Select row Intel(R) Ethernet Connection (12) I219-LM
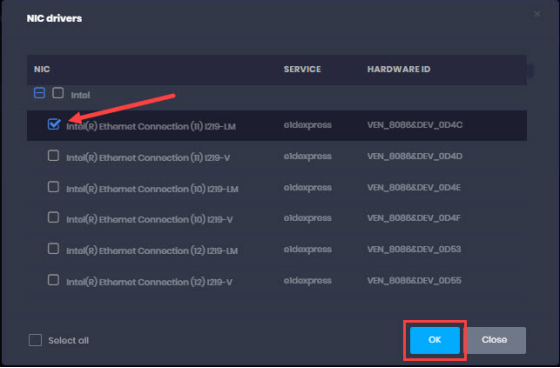 277,249
